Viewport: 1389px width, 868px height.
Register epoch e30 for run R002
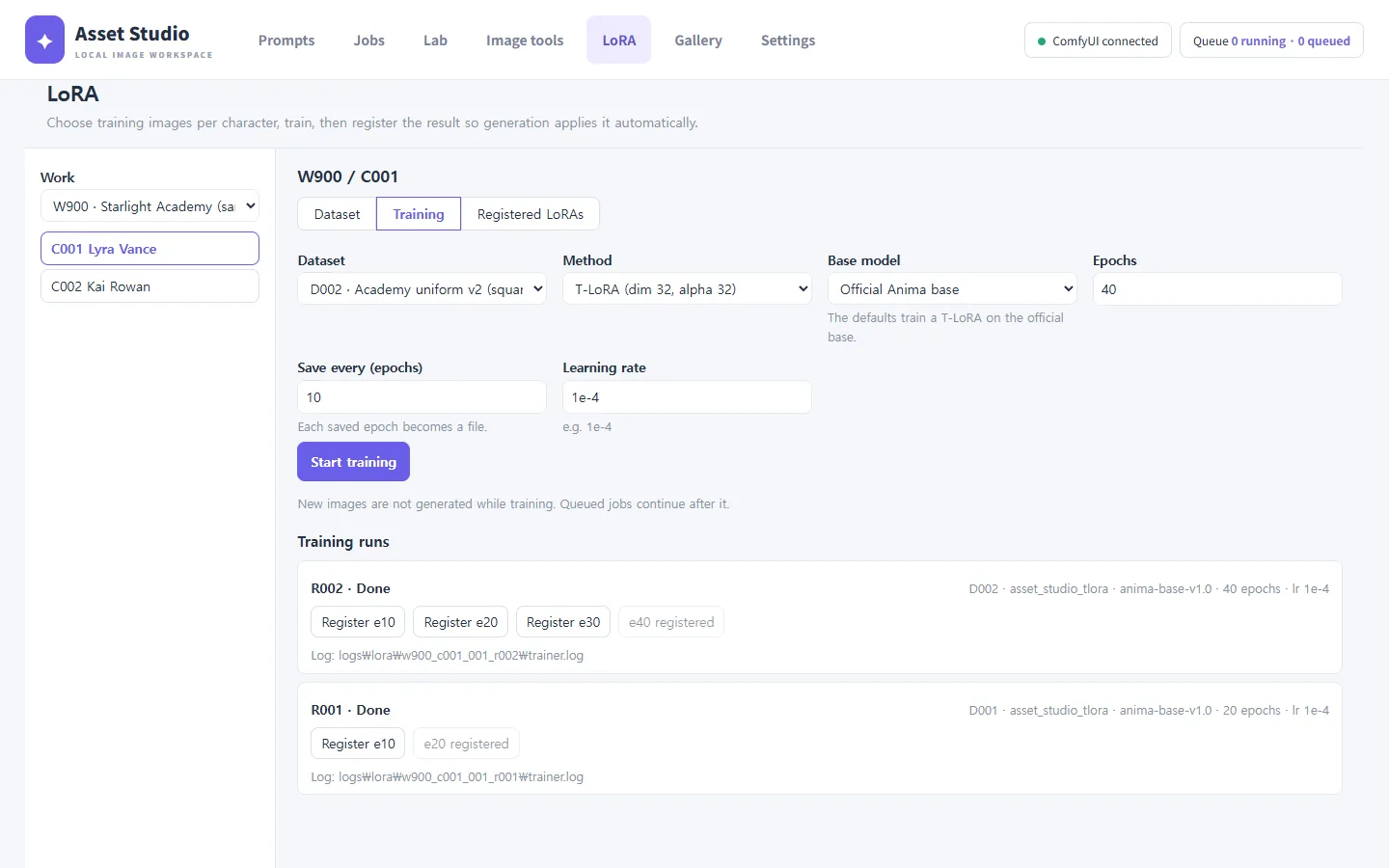click(563, 622)
